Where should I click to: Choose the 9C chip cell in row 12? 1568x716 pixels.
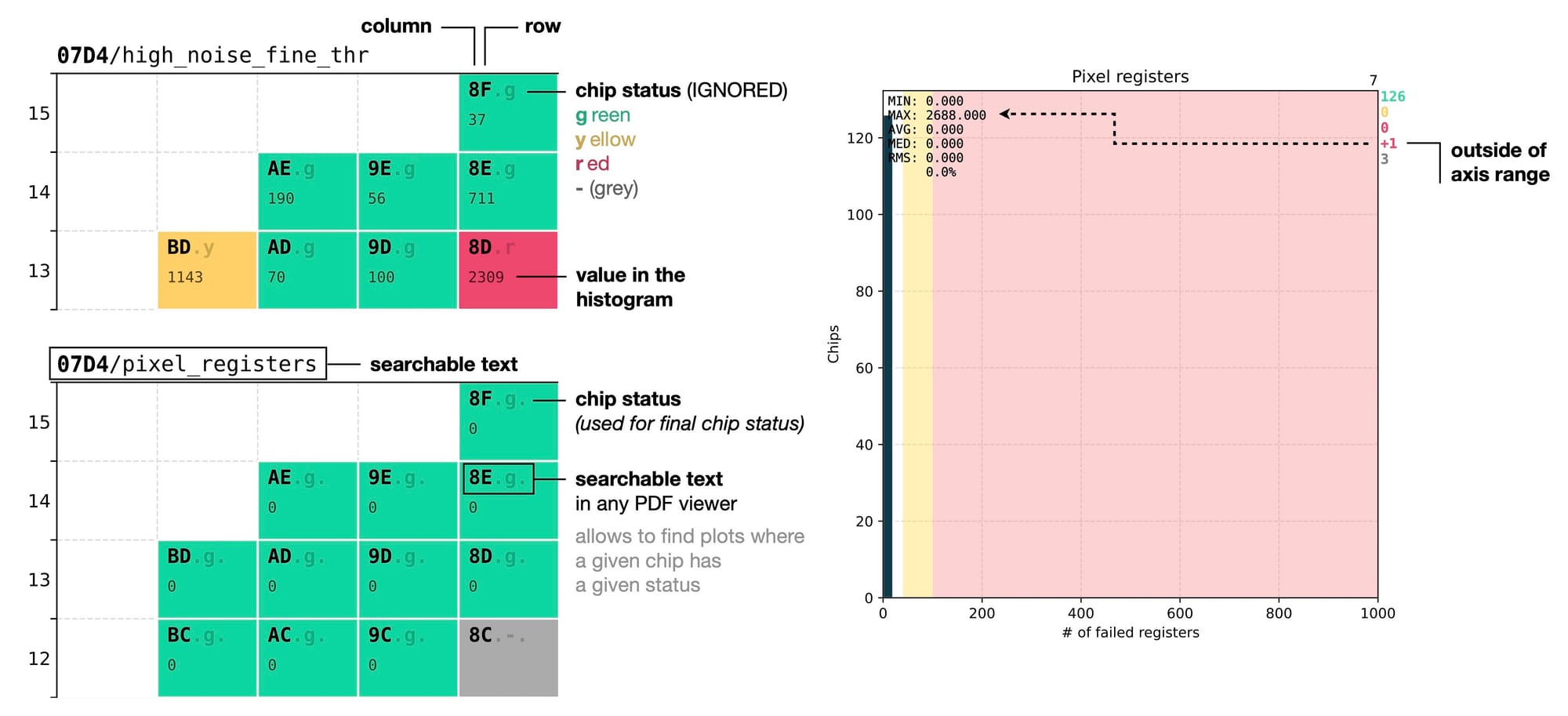point(408,658)
